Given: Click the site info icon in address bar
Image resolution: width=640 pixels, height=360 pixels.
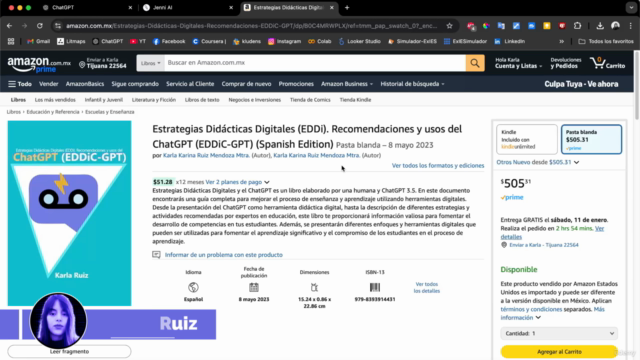Looking at the screenshot, I should [58, 26].
